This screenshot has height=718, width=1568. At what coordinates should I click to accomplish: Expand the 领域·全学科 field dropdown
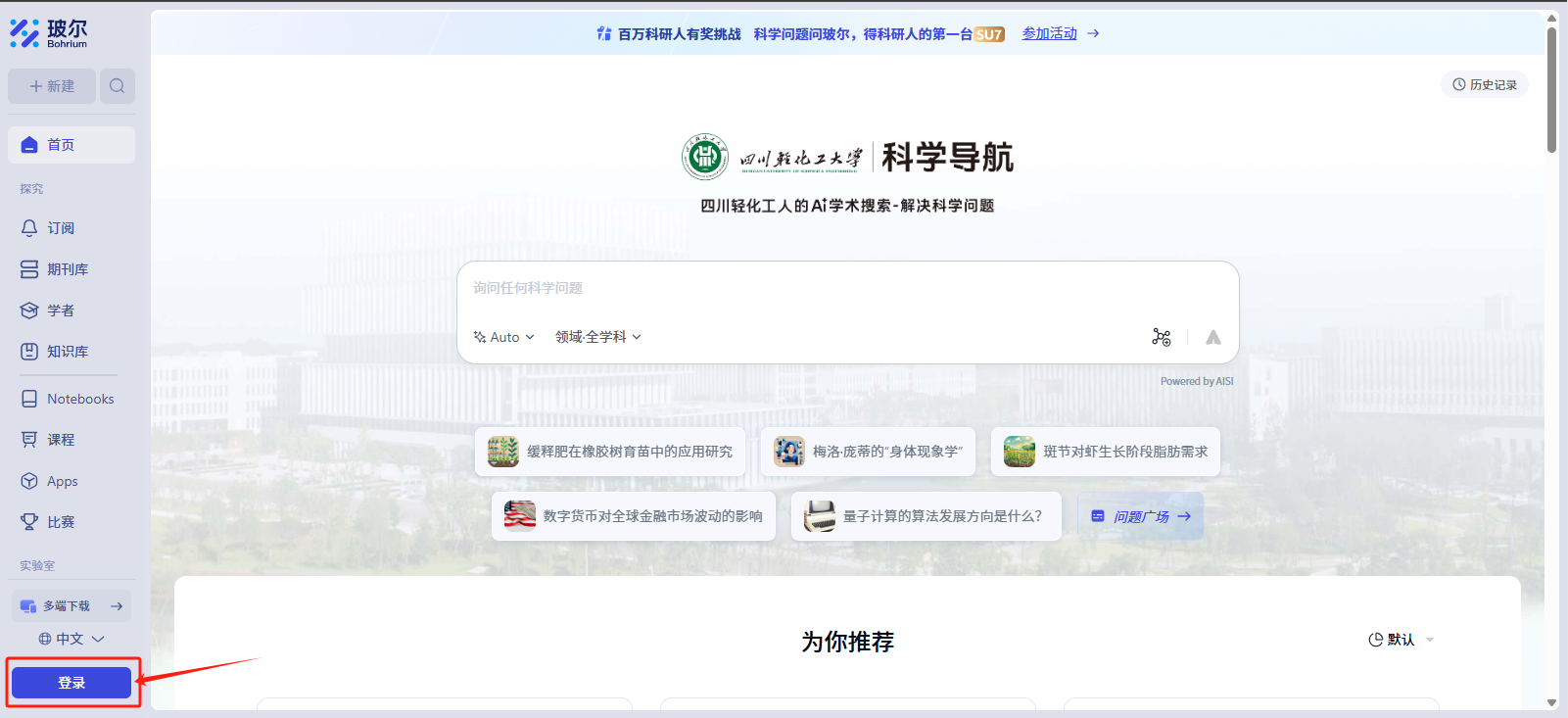coord(597,337)
